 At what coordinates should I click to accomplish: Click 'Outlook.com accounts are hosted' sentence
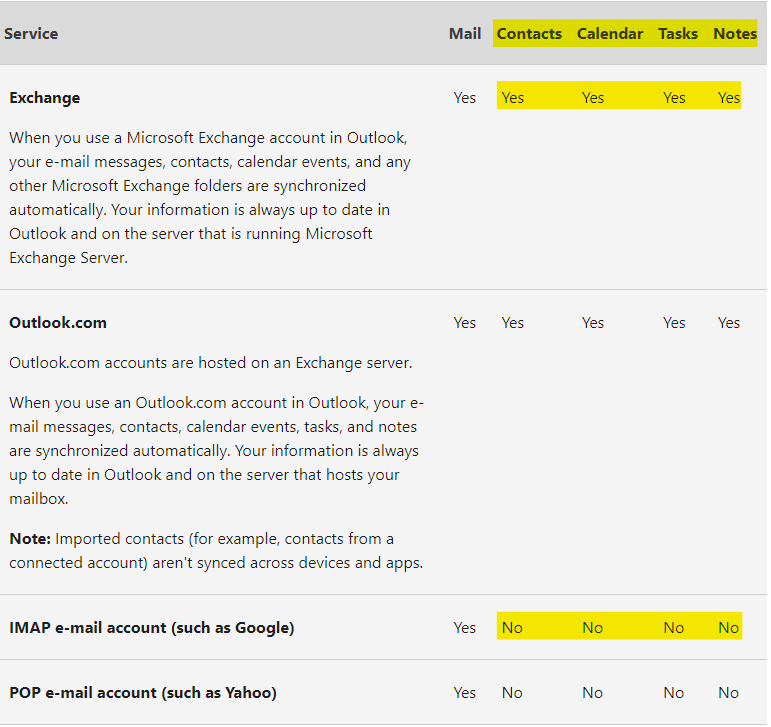coord(210,363)
